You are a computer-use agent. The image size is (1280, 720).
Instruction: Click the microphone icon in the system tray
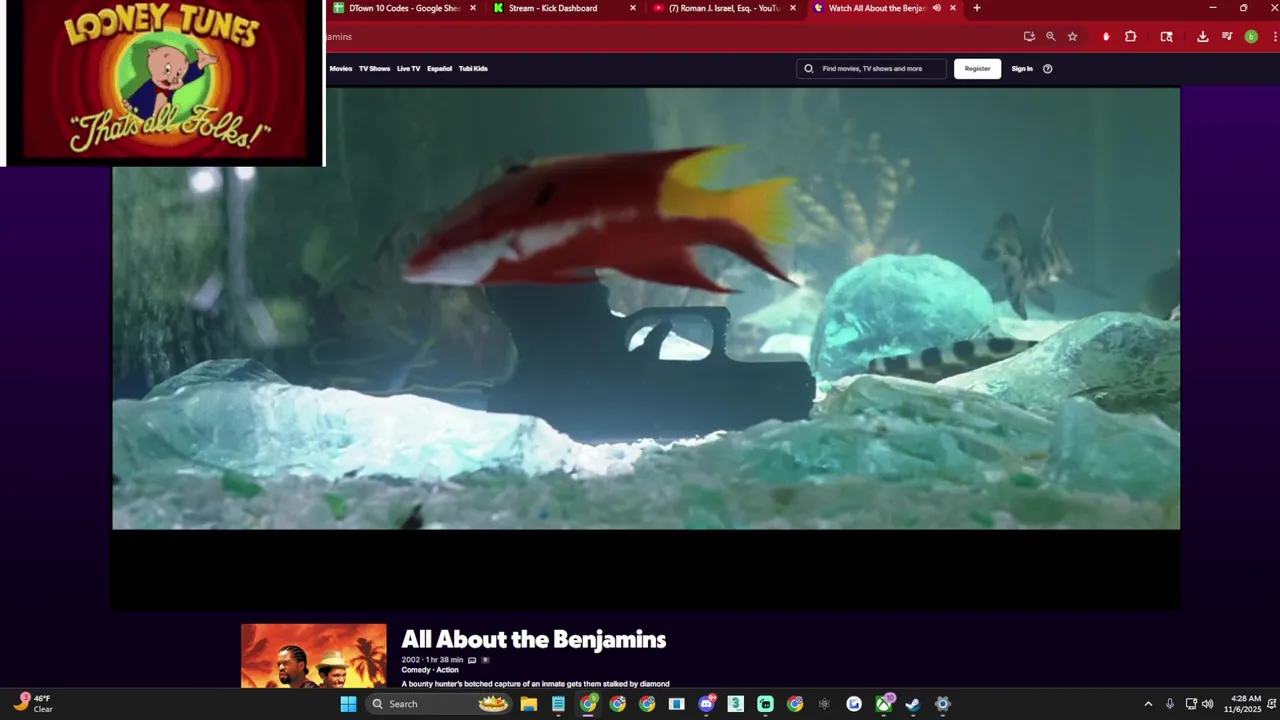coord(1169,704)
